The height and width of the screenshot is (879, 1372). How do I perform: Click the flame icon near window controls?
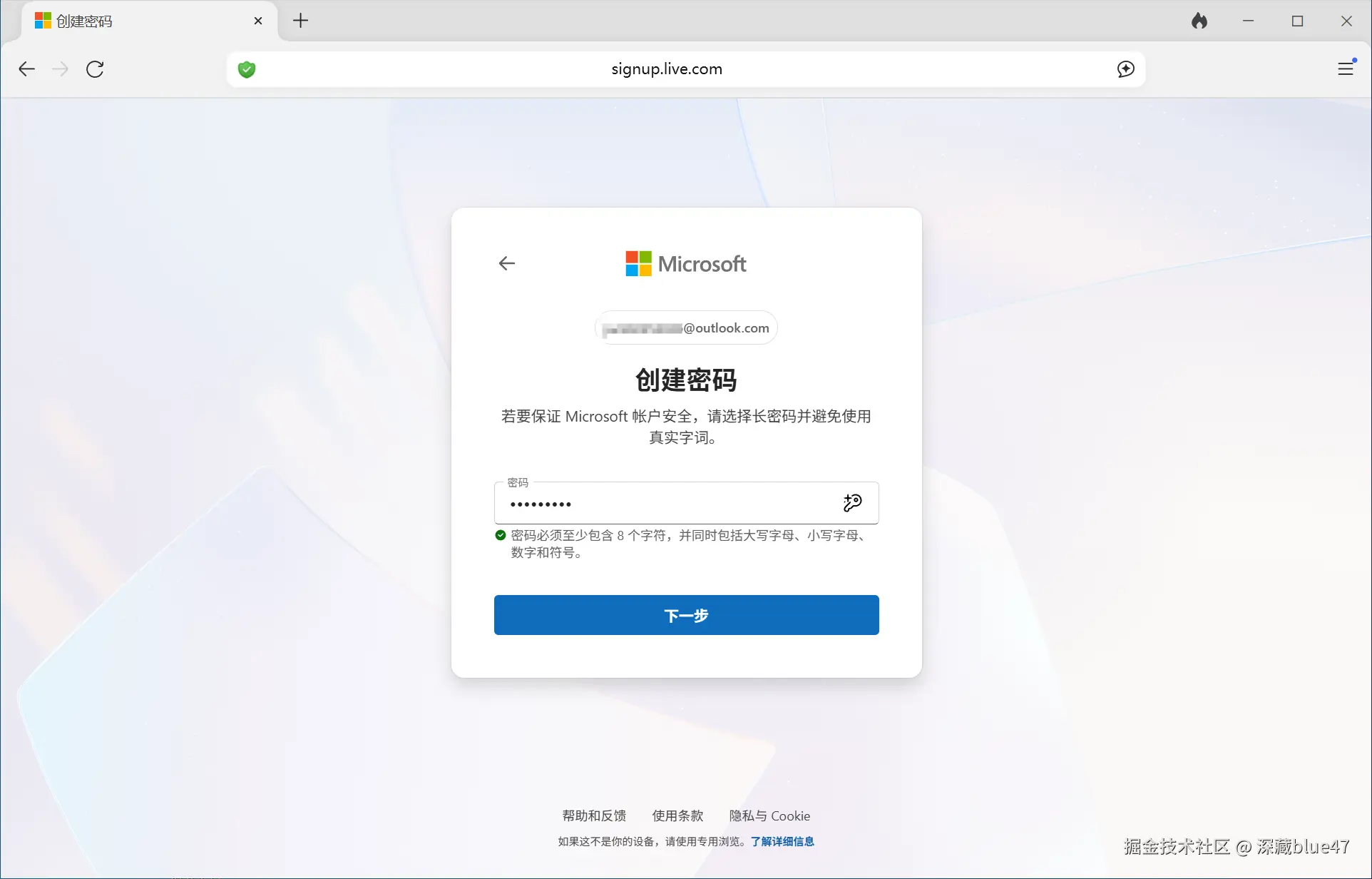click(x=1200, y=21)
